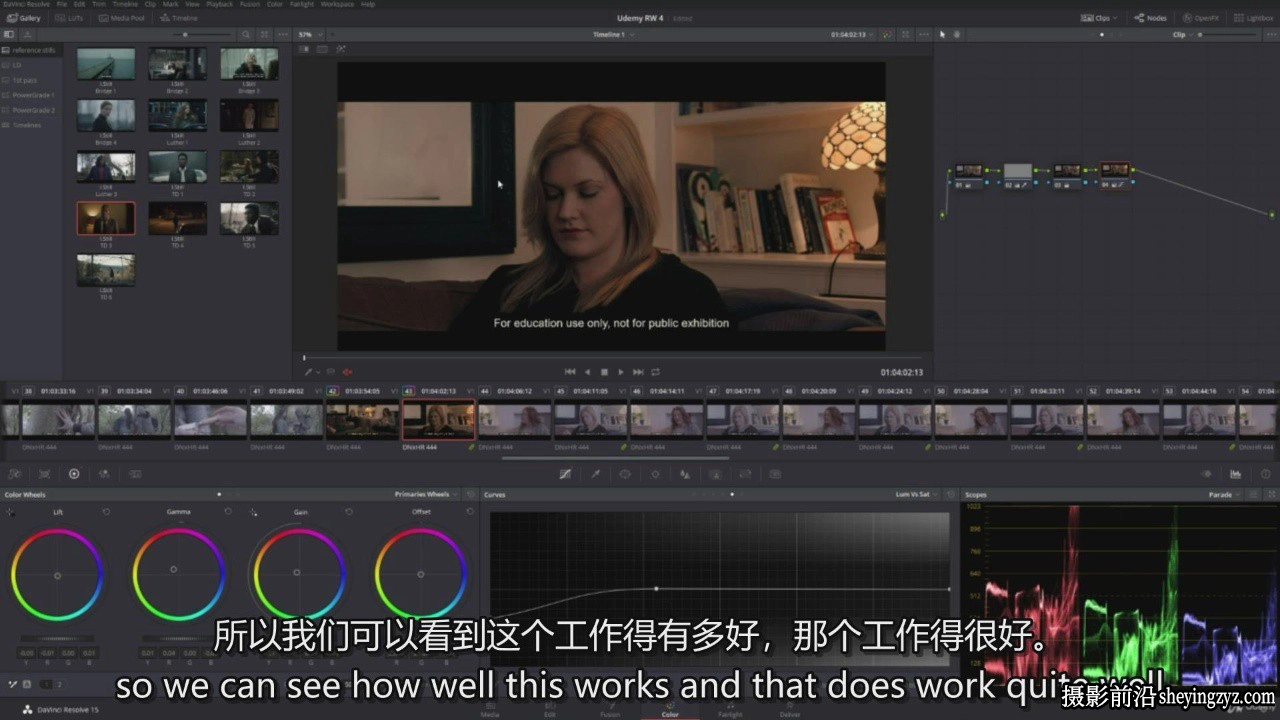Open the Help menu
This screenshot has width=1280, height=720.
coord(368,4)
